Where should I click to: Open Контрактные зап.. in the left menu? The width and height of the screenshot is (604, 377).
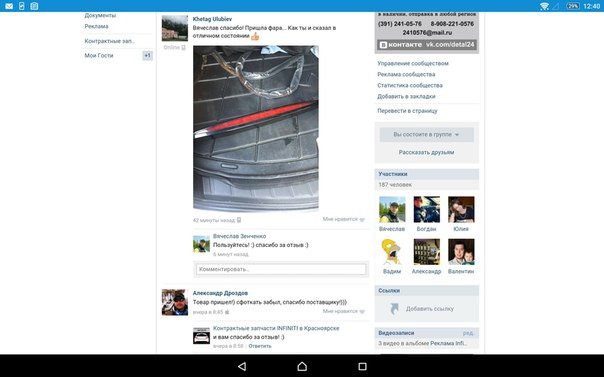click(110, 41)
